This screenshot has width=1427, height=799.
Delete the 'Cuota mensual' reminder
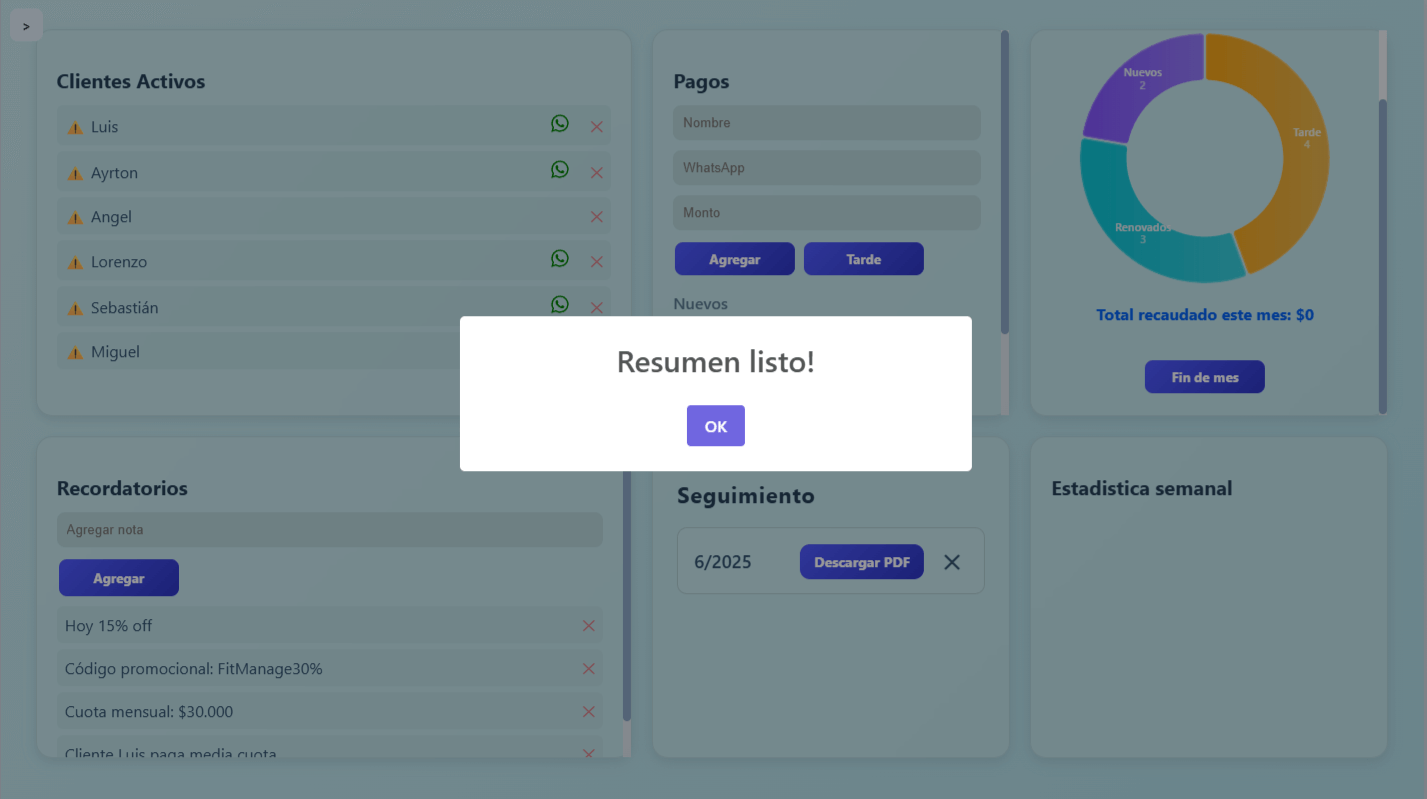(589, 712)
